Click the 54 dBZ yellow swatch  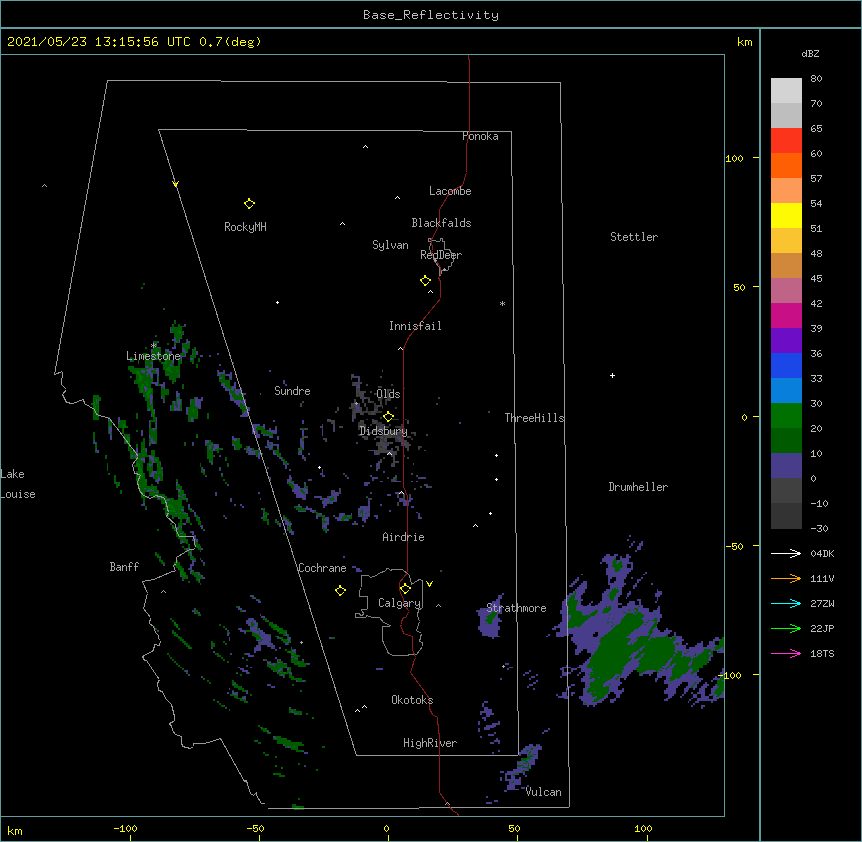786,215
